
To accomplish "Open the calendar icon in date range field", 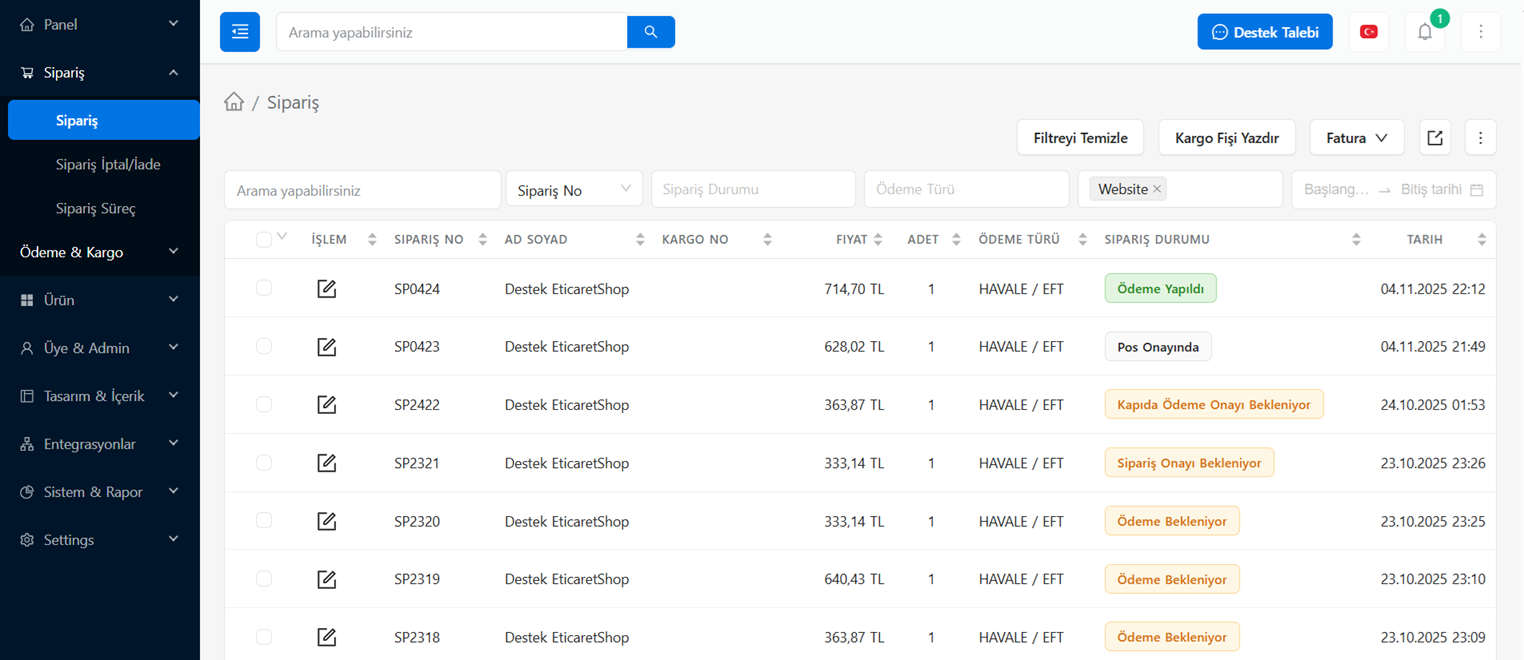I will tap(1477, 190).
